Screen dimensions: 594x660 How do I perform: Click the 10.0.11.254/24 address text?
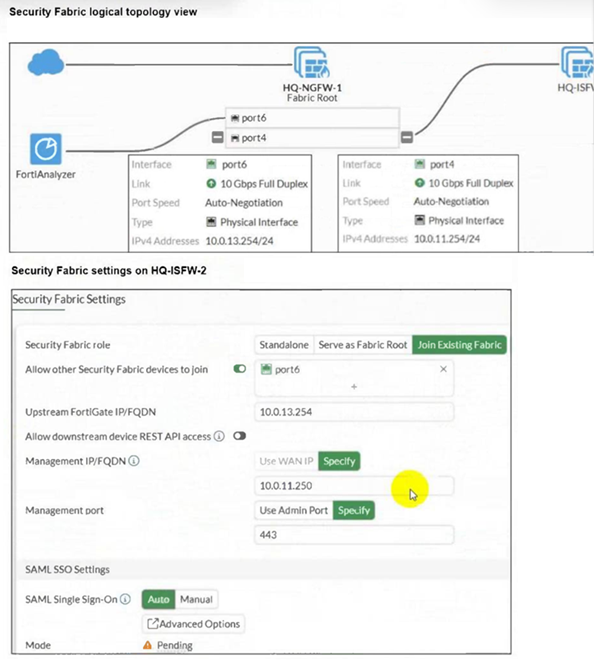tap(447, 239)
